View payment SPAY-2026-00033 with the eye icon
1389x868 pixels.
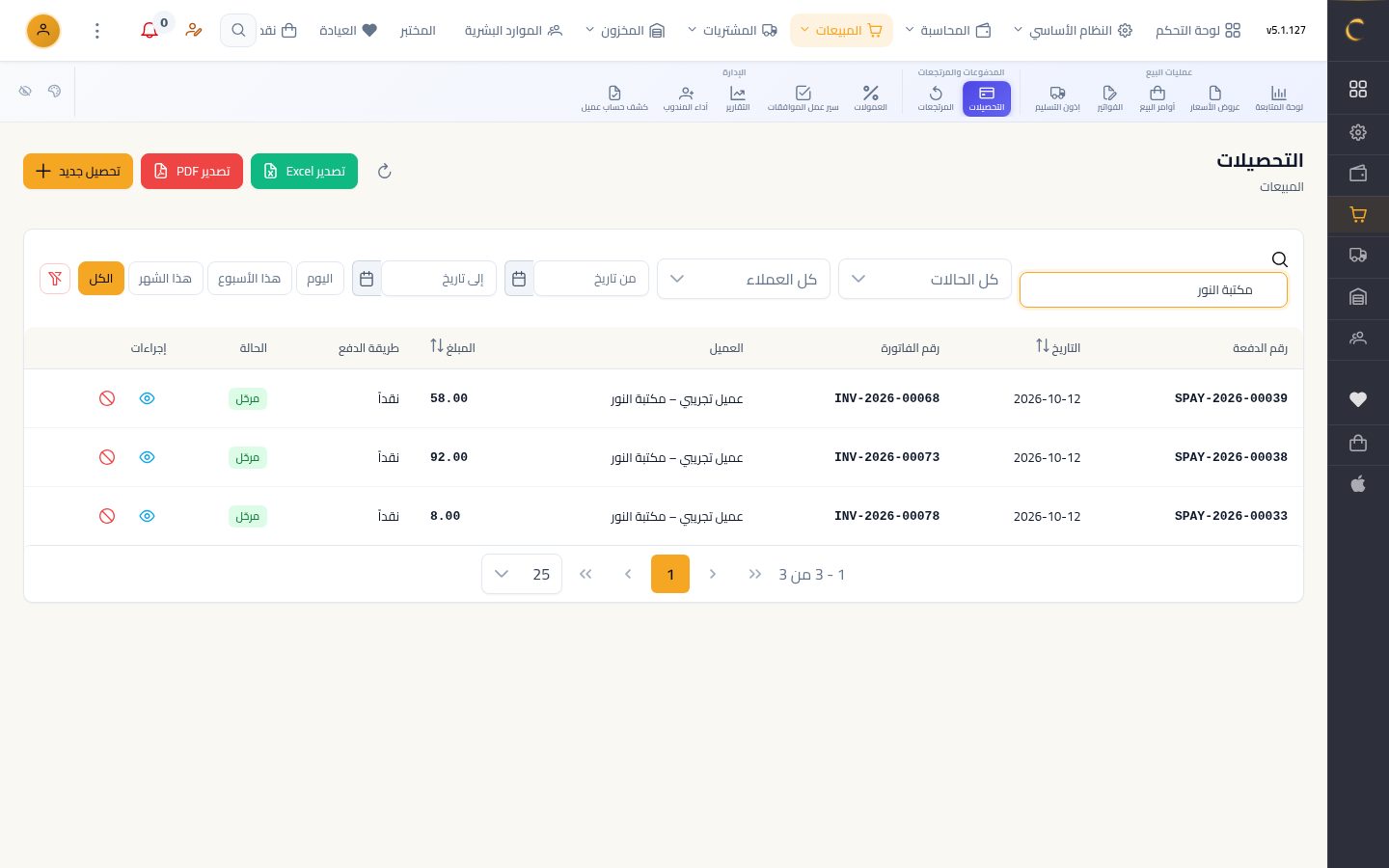(147, 516)
